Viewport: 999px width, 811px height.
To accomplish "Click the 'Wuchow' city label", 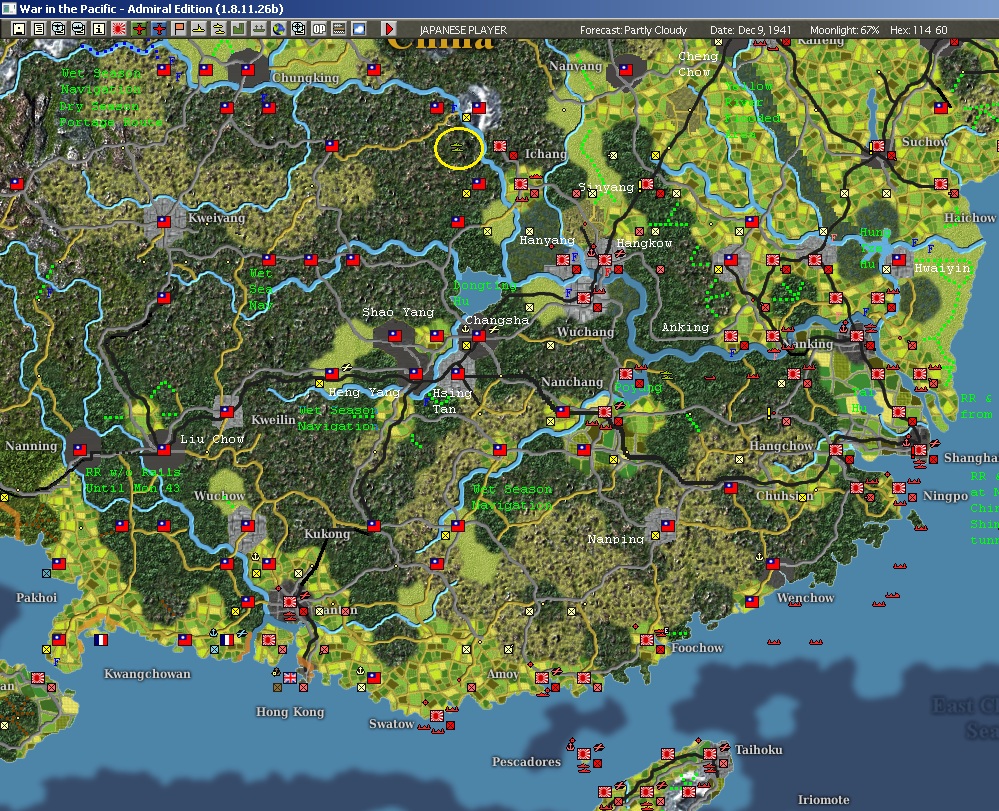I will click(219, 495).
